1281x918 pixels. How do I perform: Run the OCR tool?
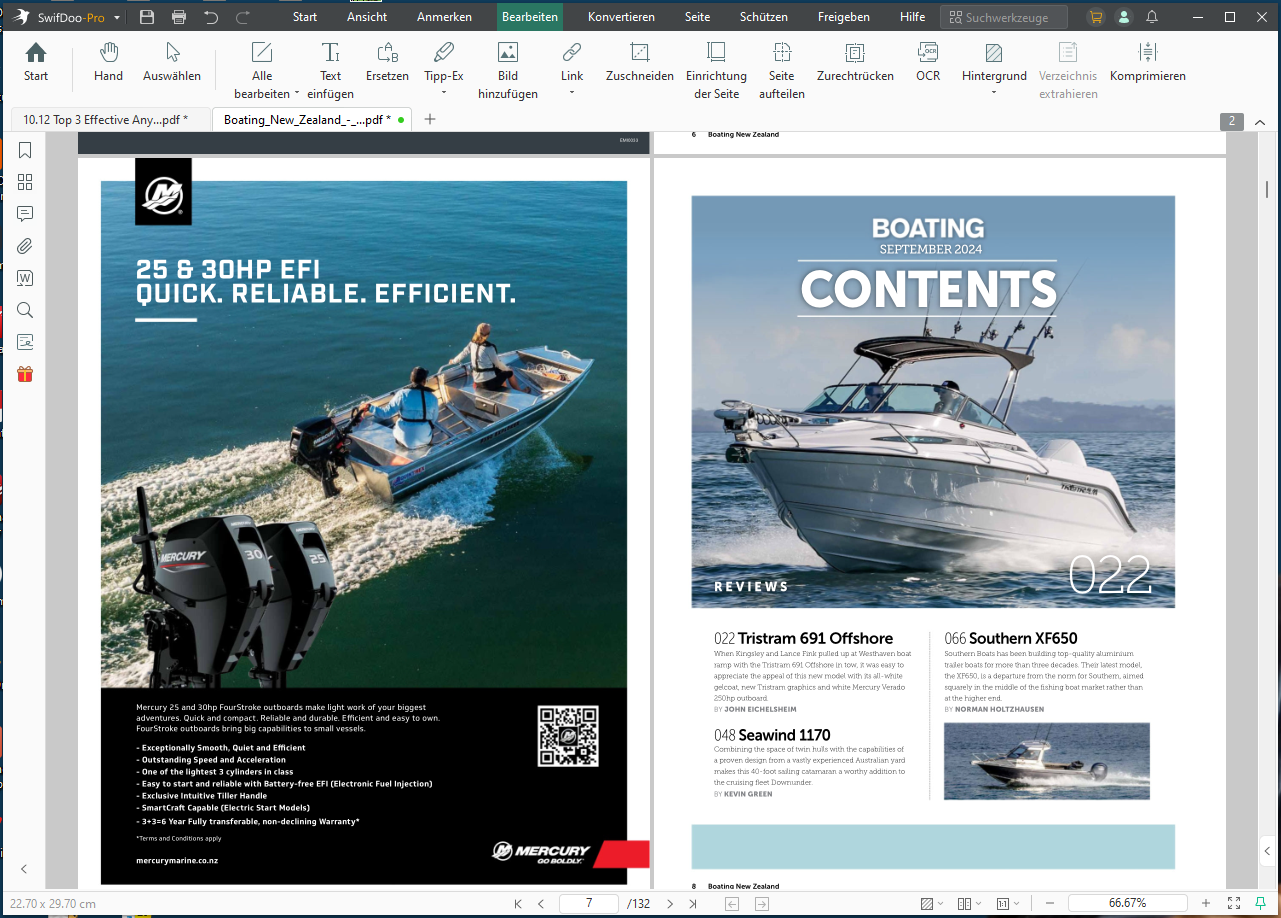pos(928,62)
